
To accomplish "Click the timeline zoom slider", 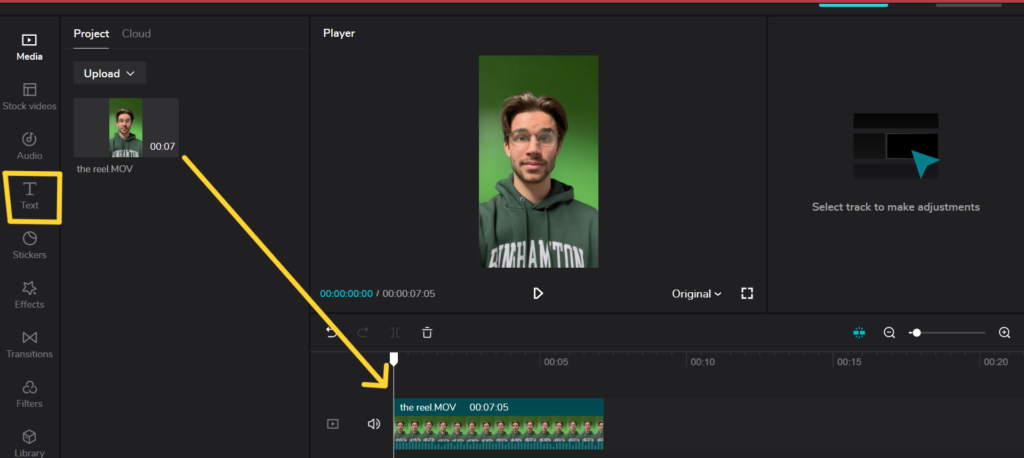I will pyautogui.click(x=947, y=333).
